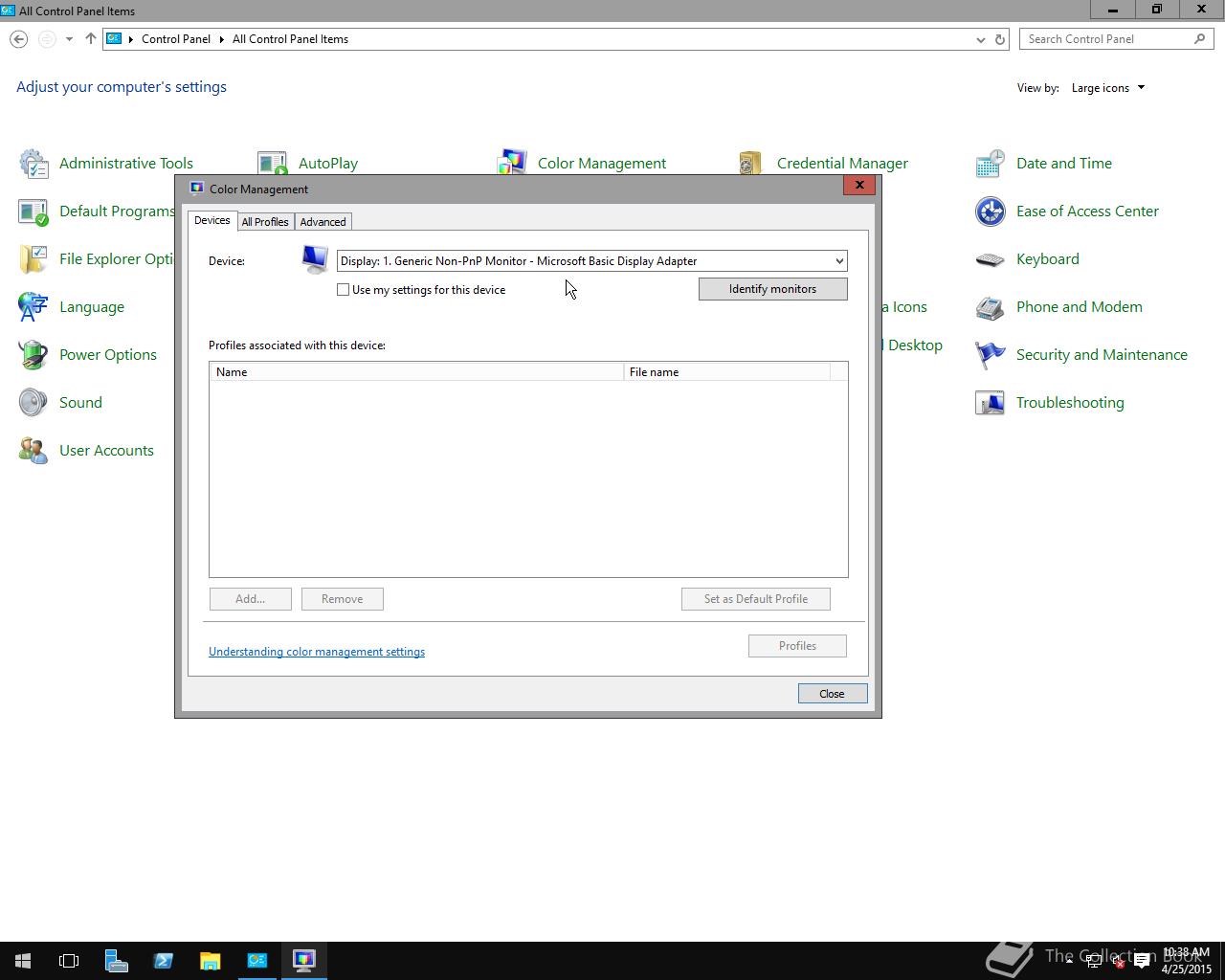Open the Ease of Access Center icon

pyautogui.click(x=991, y=212)
